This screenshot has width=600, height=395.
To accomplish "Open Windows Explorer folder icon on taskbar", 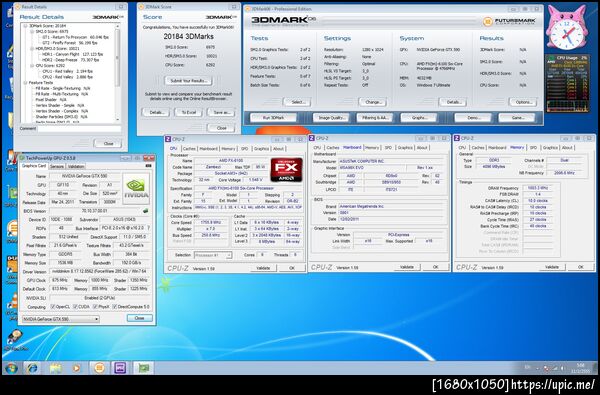I will 55,368.
